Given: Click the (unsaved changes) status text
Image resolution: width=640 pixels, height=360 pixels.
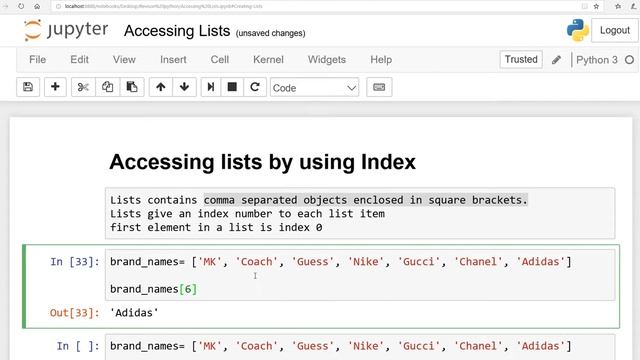Looking at the screenshot, I should (x=270, y=33).
